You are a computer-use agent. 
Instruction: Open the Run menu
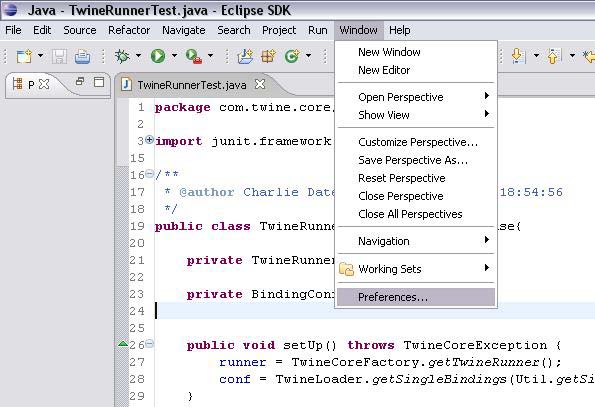pos(318,30)
